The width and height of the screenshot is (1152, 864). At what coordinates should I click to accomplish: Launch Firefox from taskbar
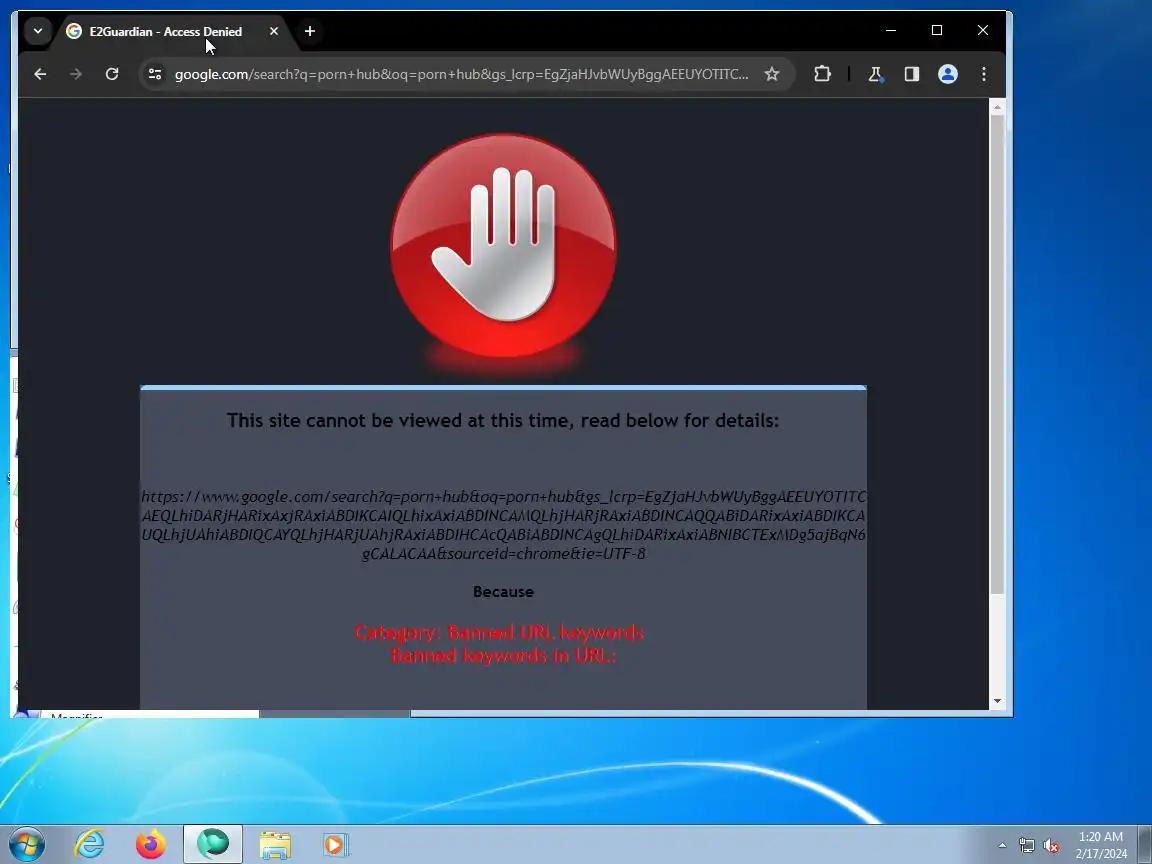[151, 844]
